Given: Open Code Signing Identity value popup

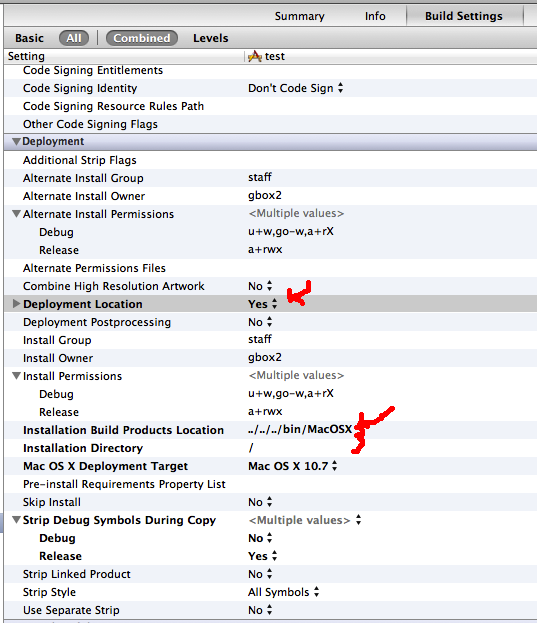Looking at the screenshot, I should point(296,88).
